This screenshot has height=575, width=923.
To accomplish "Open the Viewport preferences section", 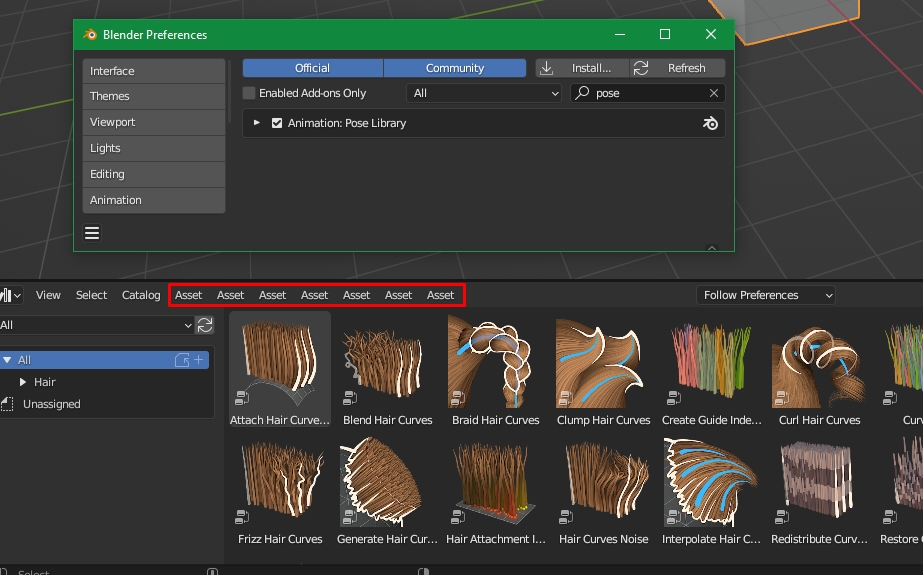I will 154,122.
